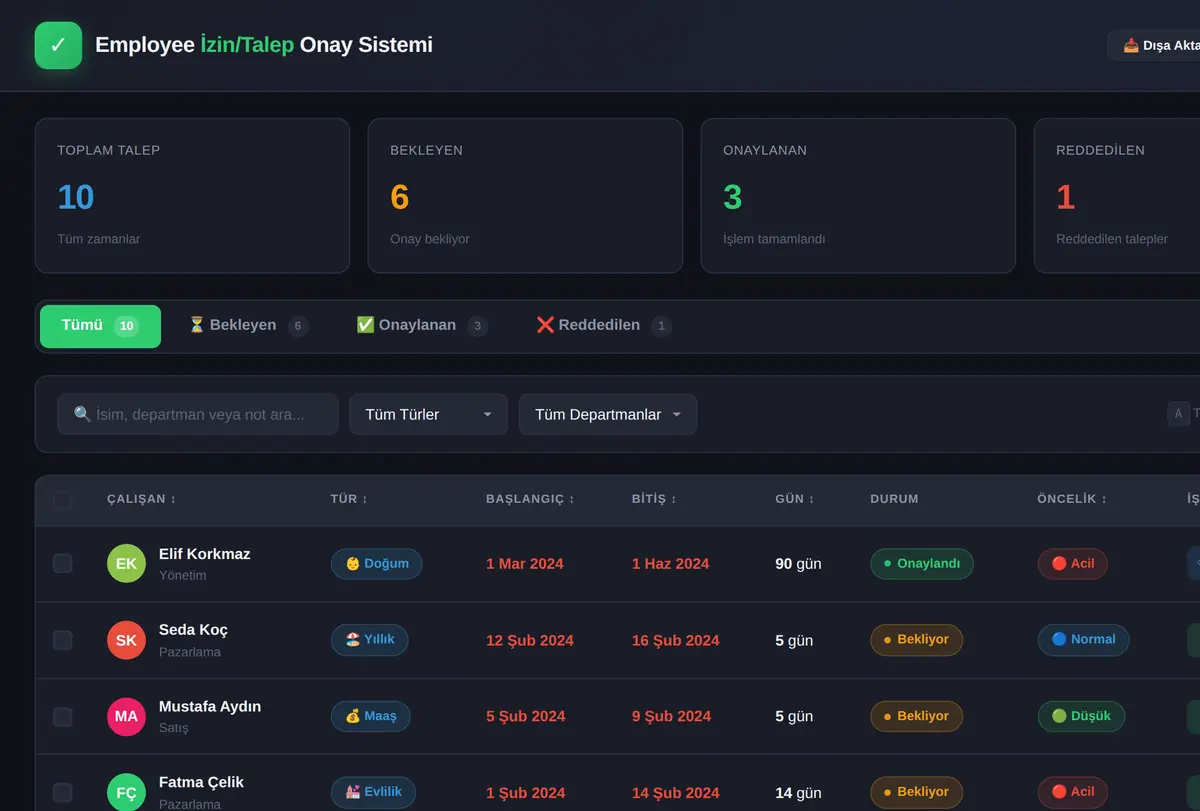Image resolution: width=1200 pixels, height=811 pixels.
Task: Click the Toplam Talep summary card
Action: click(x=192, y=196)
